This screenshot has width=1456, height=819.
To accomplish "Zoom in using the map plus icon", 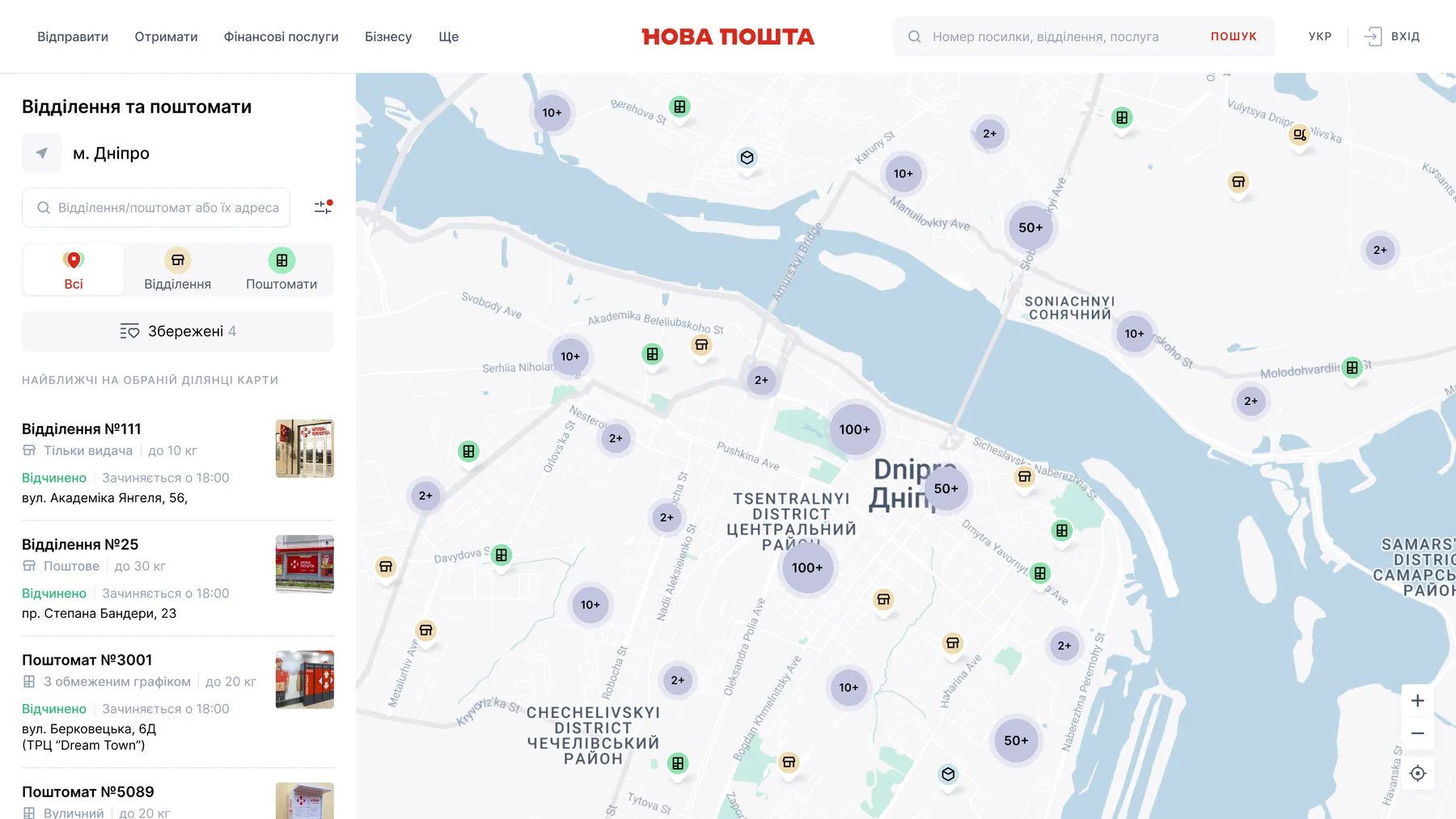I will (1417, 700).
